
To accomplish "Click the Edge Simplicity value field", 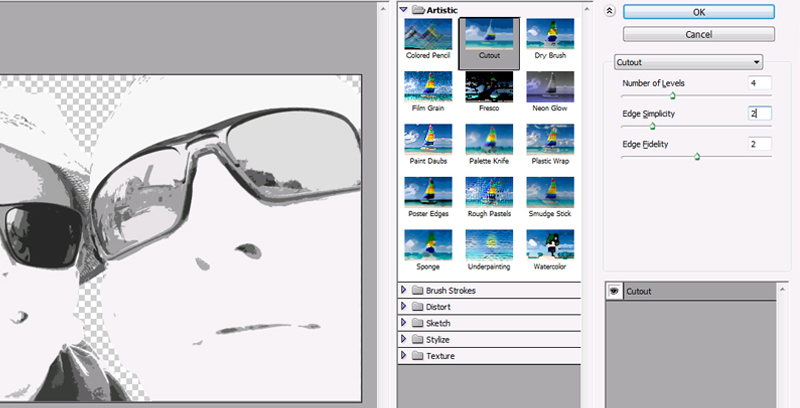I will pyautogui.click(x=760, y=113).
